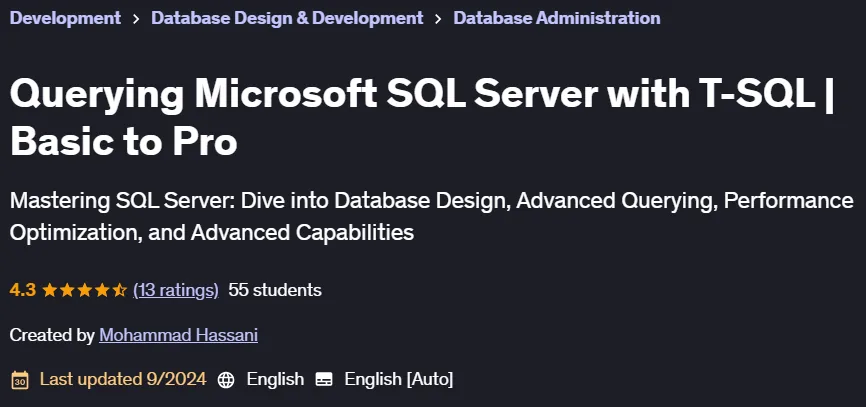Open the 13 ratings link
866x407 pixels.
[176, 290]
